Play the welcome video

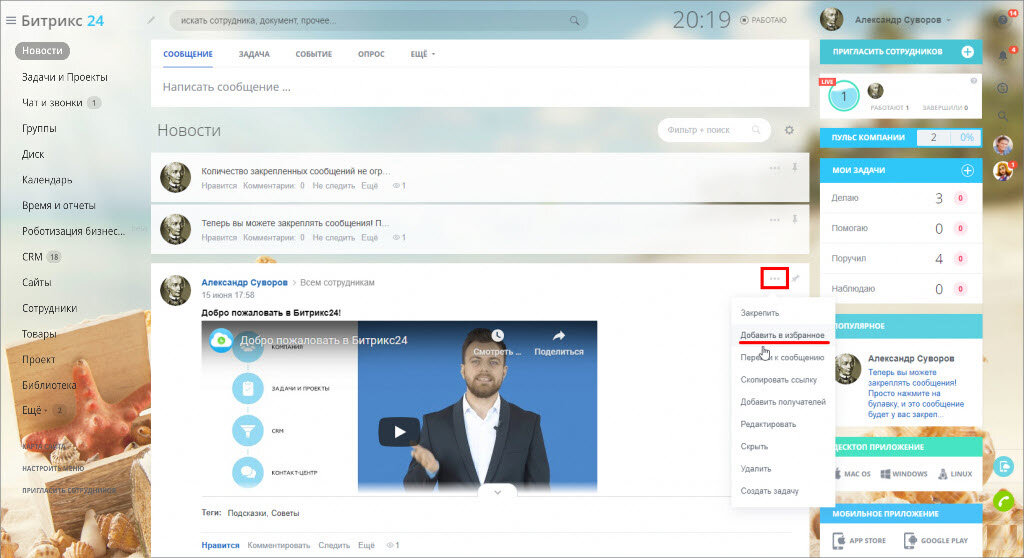pos(399,431)
